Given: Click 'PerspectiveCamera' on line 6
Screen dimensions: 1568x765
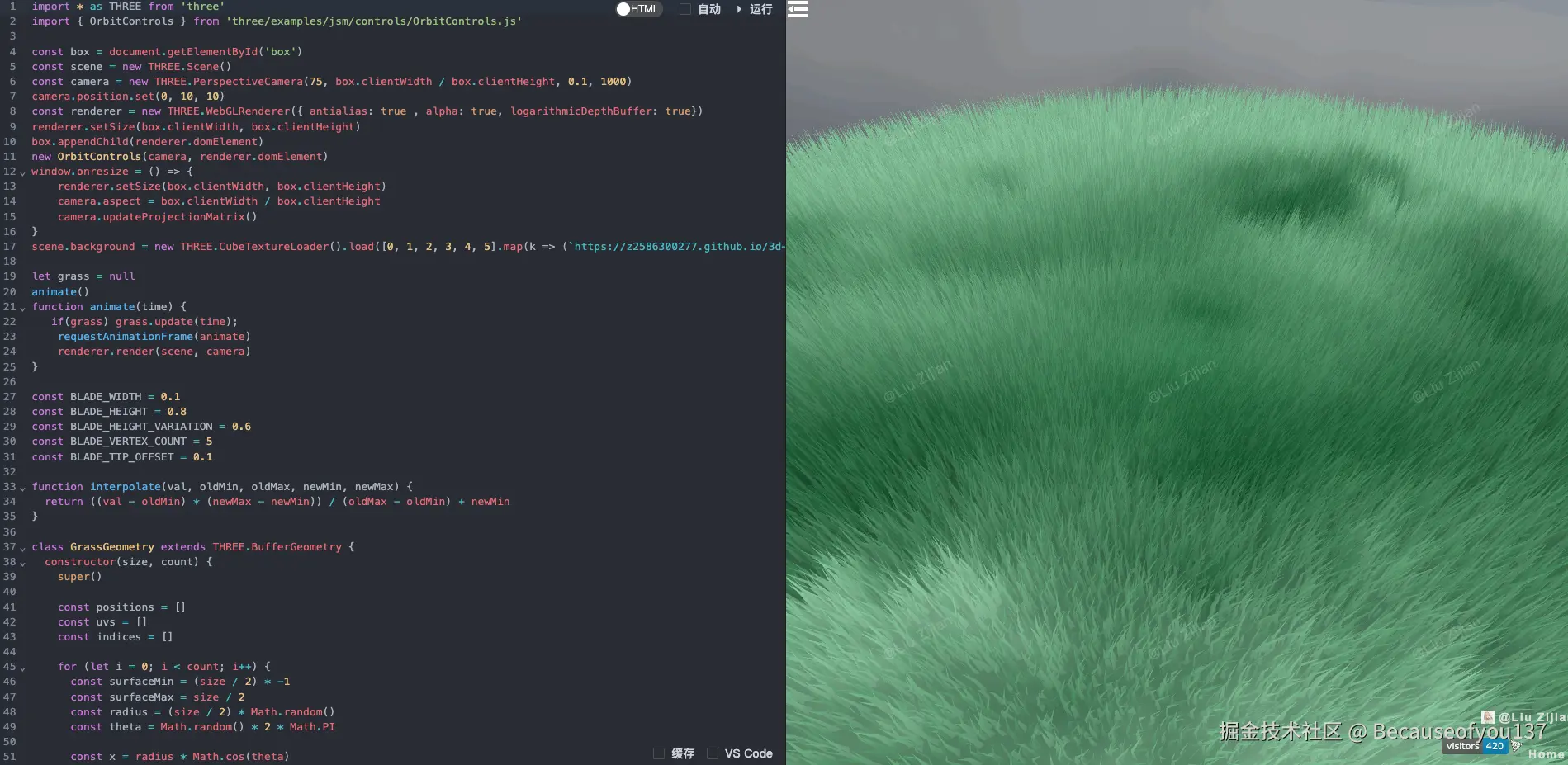Looking at the screenshot, I should tap(248, 82).
